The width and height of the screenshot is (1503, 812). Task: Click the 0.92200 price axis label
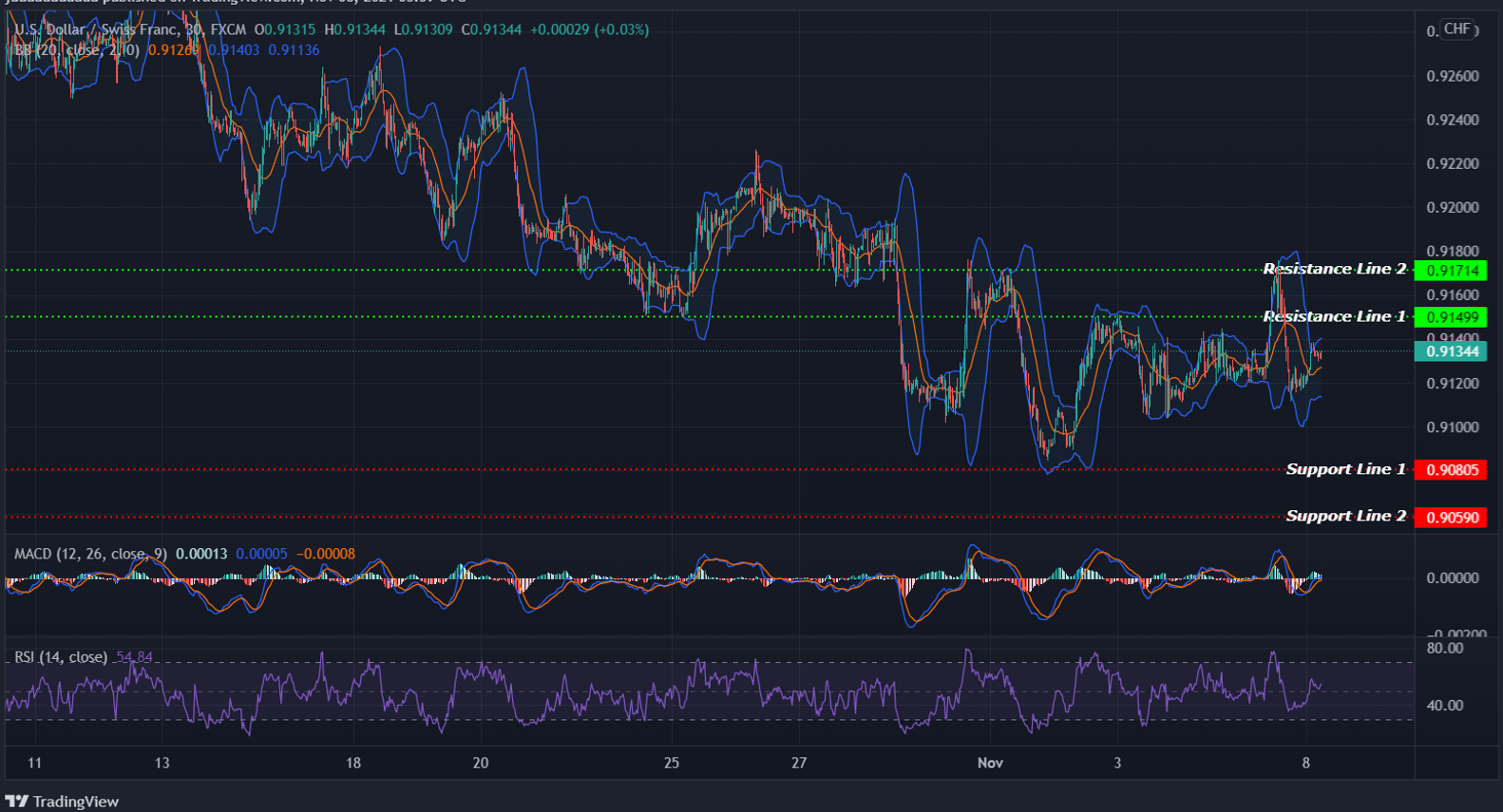point(1453,163)
